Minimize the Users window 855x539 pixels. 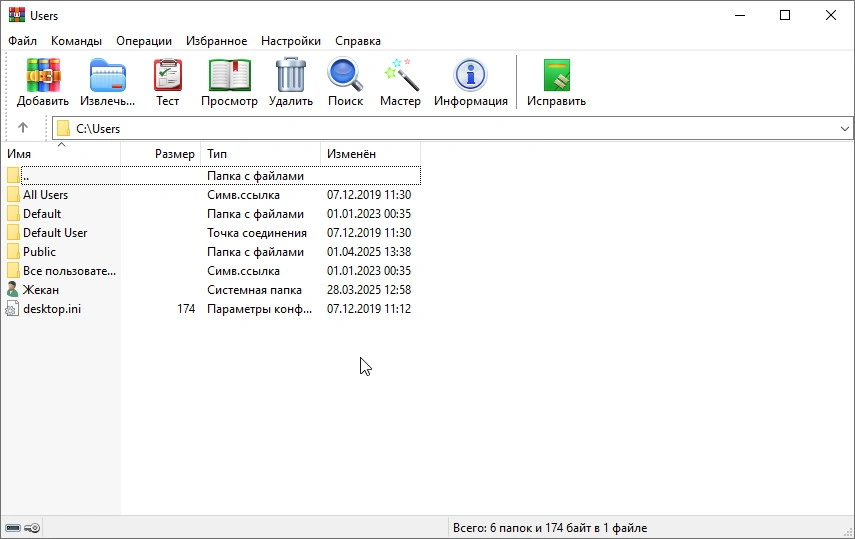[x=740, y=15]
